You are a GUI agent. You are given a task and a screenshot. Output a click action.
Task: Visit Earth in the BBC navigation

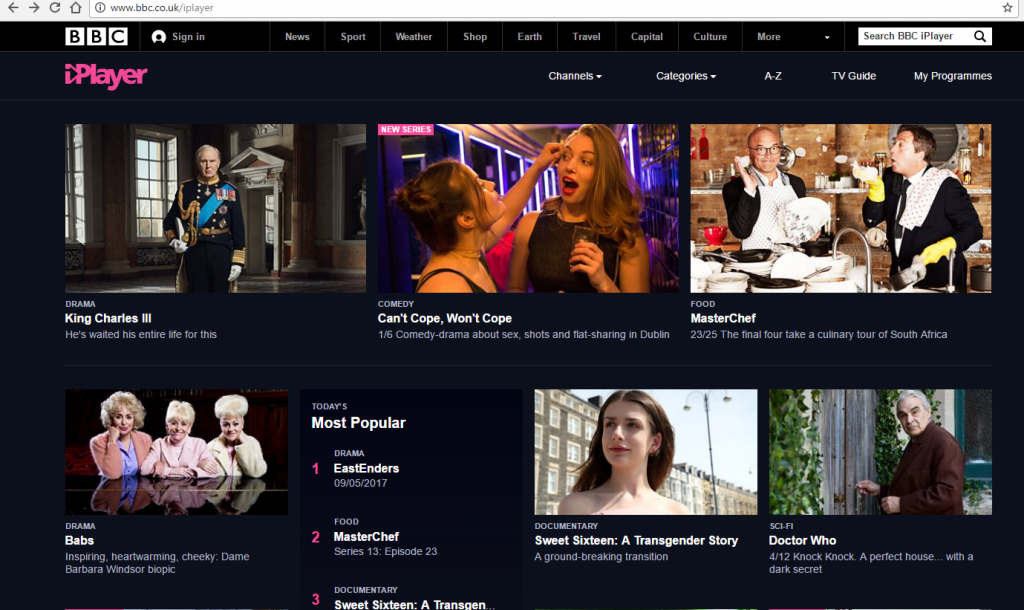[530, 37]
